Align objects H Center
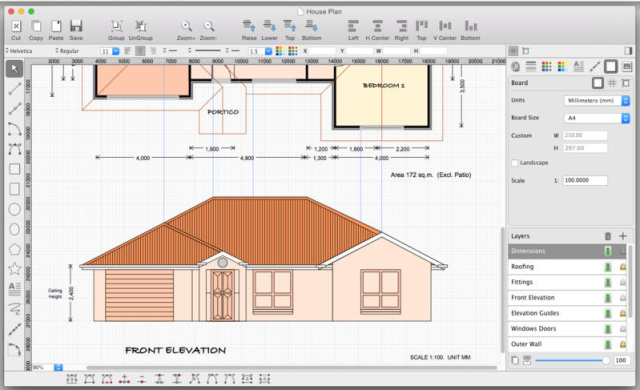 tap(378, 26)
